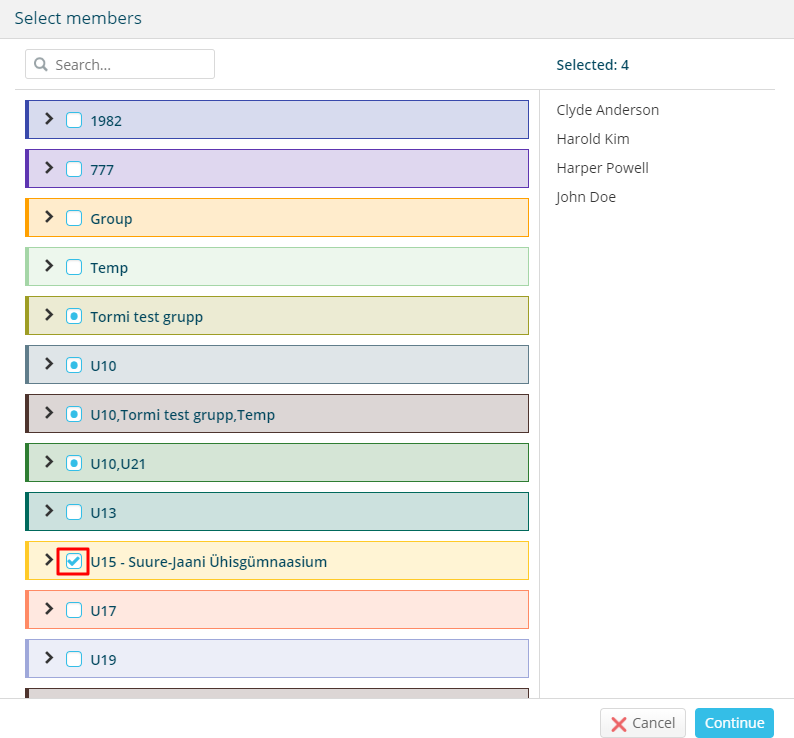Focus the Search members field
794x738 pixels.
pyautogui.click(x=120, y=64)
